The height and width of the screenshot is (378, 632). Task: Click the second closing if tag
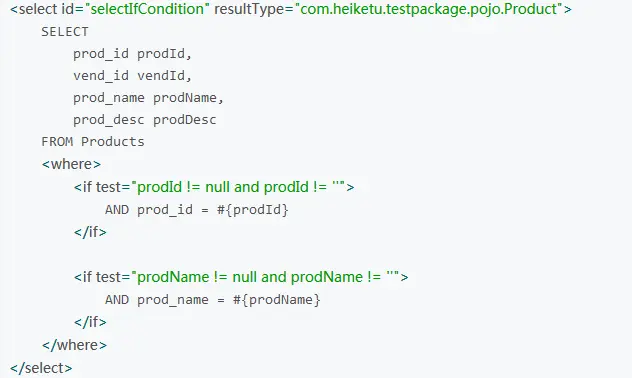point(90,322)
